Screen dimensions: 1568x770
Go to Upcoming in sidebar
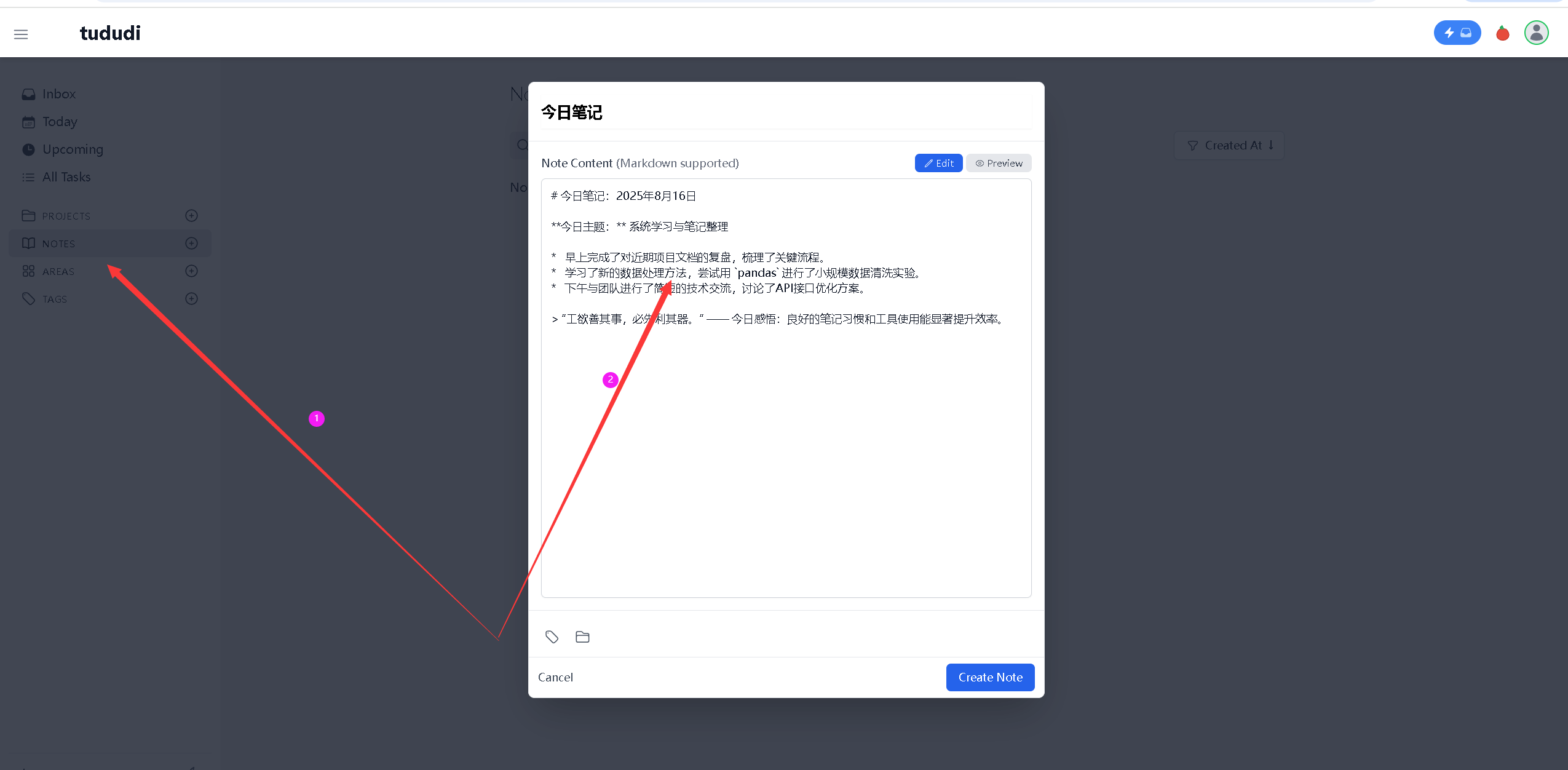[72, 149]
